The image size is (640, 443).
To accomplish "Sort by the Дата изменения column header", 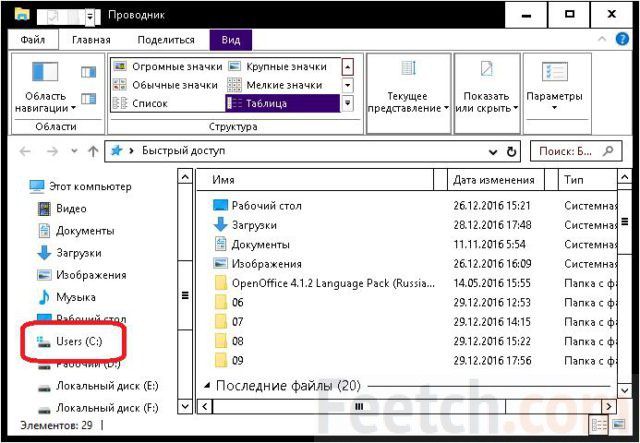I will click(493, 180).
